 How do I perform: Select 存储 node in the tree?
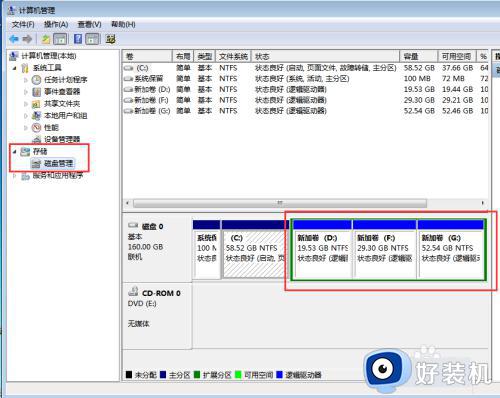coord(40,151)
